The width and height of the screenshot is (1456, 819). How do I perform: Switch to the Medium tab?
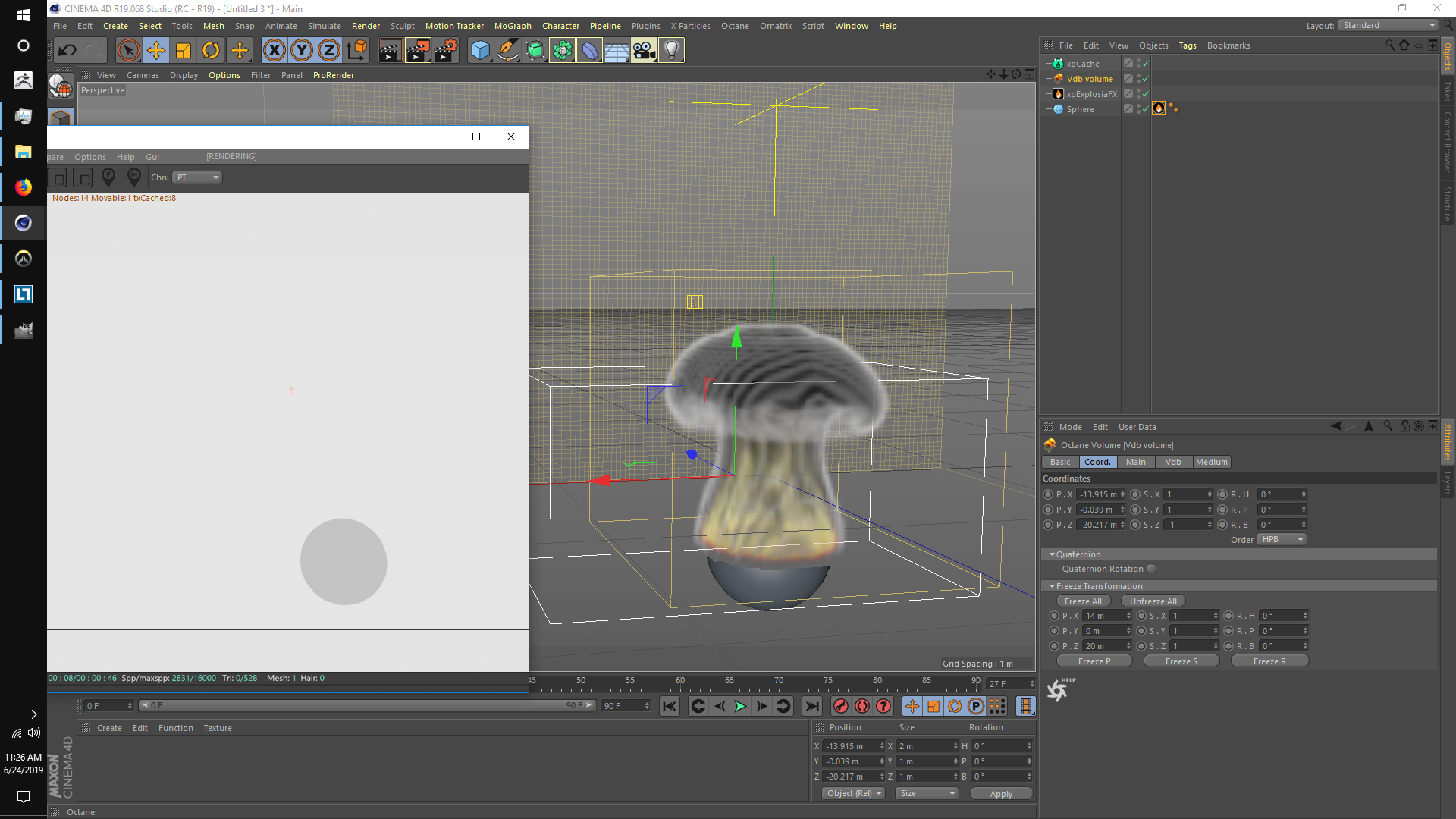pos(1211,462)
